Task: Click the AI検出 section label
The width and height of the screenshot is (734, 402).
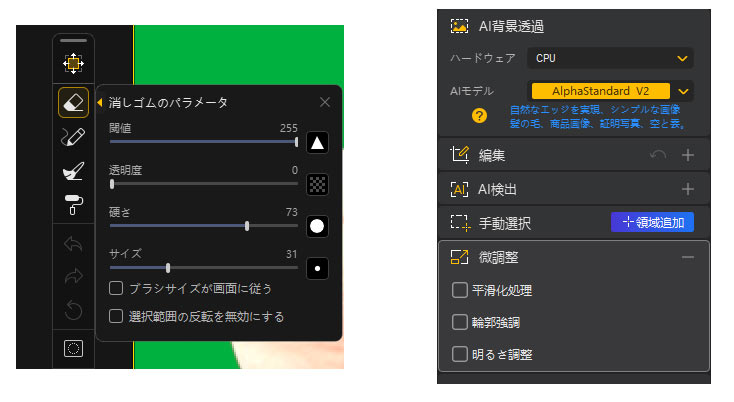Action: [497, 190]
